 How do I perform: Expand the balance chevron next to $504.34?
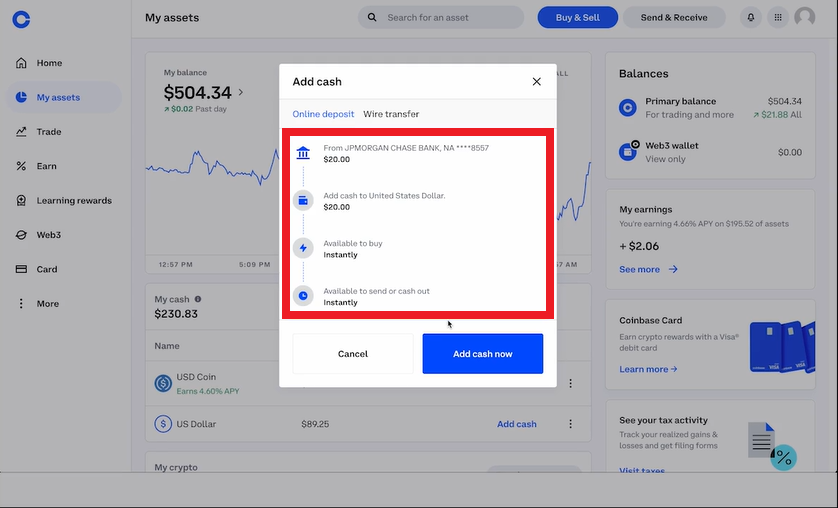tap(241, 92)
